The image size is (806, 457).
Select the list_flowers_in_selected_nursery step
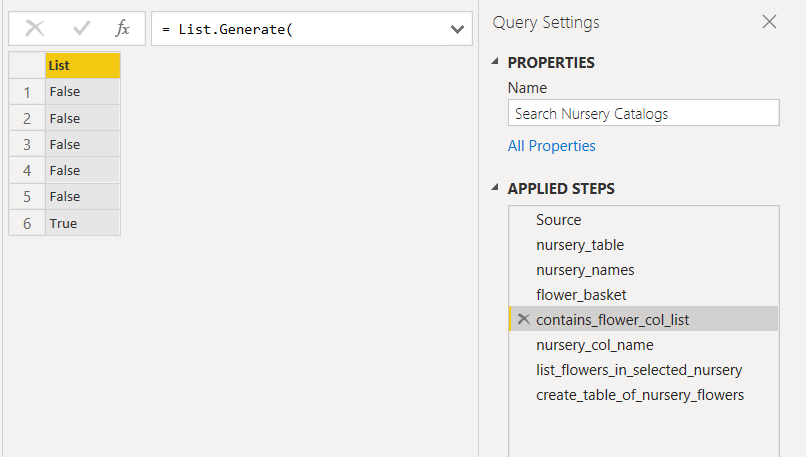[644, 370]
